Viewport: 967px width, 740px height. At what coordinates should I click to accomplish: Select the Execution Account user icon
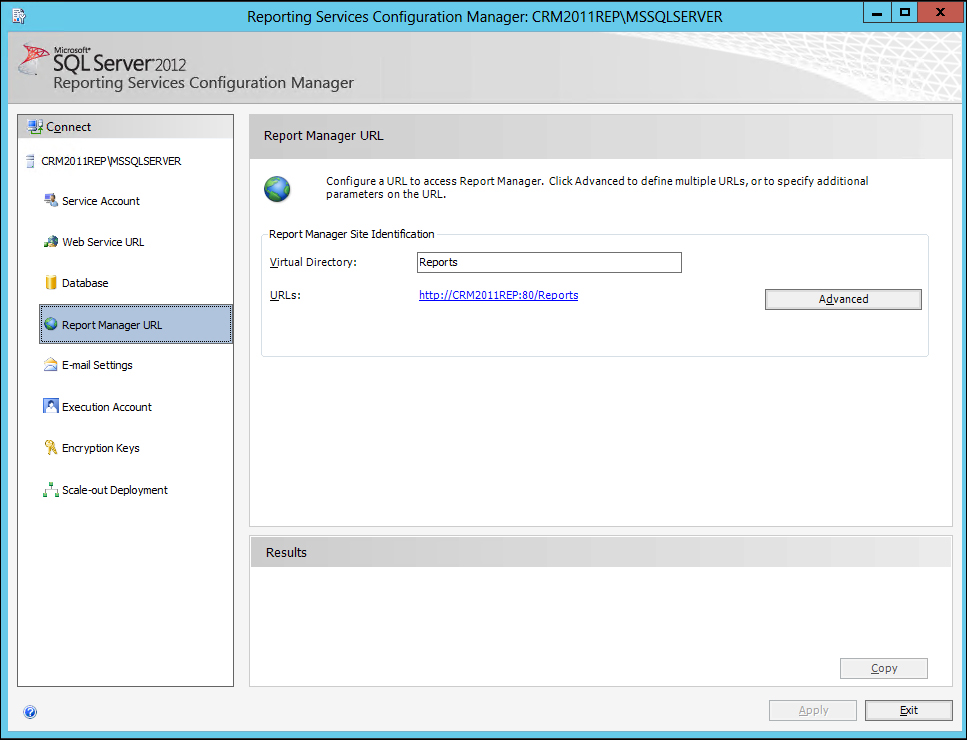(x=51, y=406)
